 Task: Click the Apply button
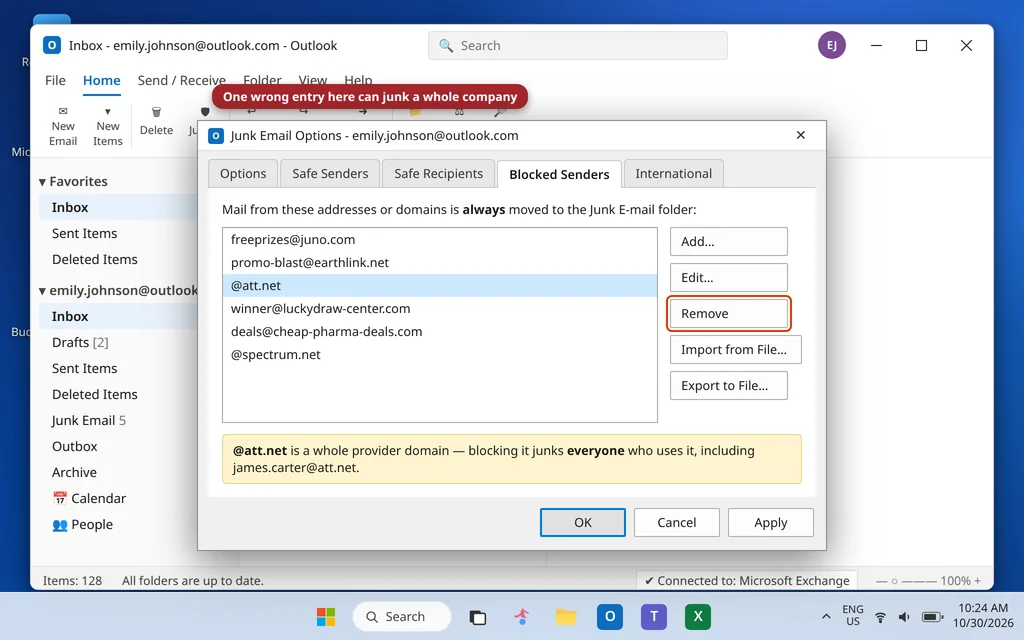pyautogui.click(x=771, y=522)
